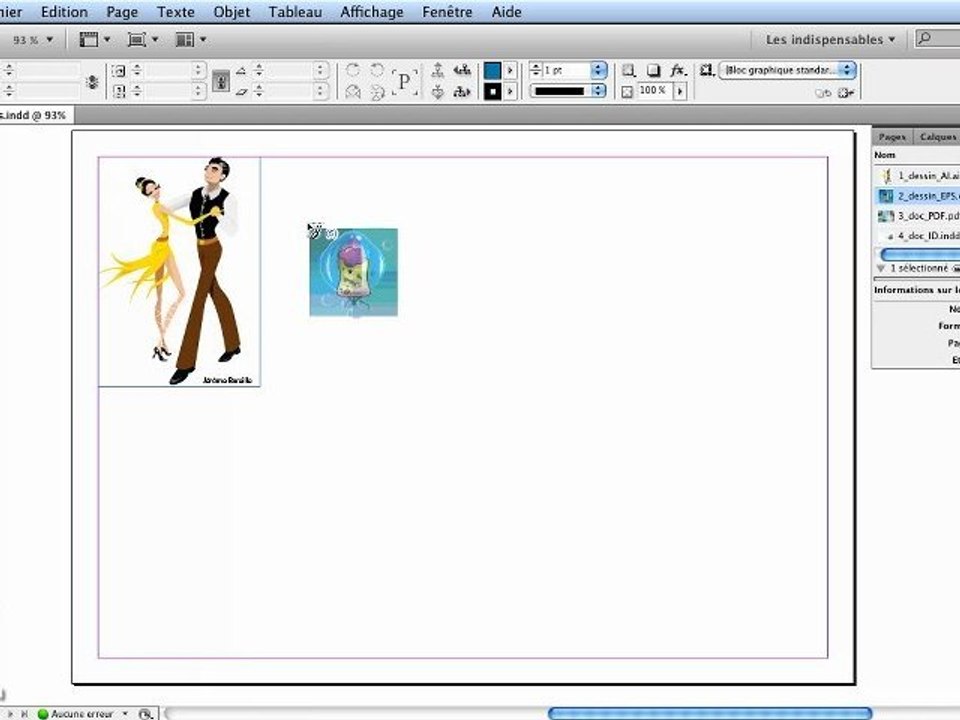
Task: Click the select container icon
Action: pos(438,70)
